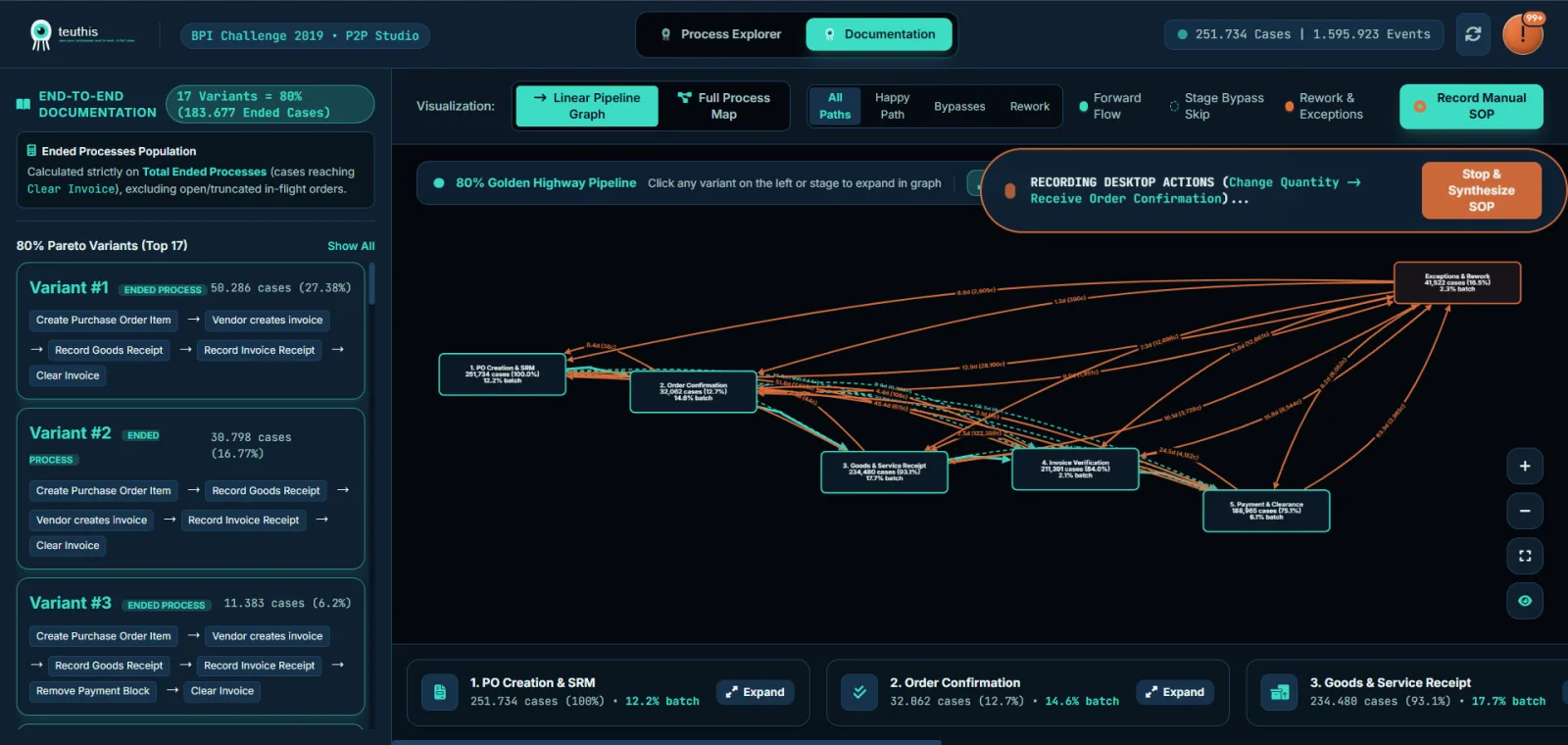Screen dimensions: 1568x745
Task: Select the Rework filter tab
Action: point(1030,106)
